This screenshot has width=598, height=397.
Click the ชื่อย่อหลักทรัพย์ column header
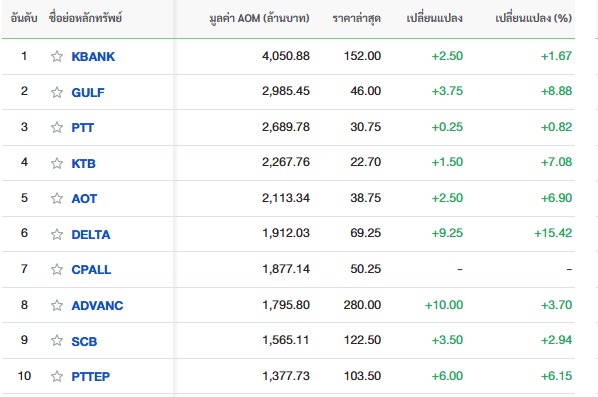85,18
